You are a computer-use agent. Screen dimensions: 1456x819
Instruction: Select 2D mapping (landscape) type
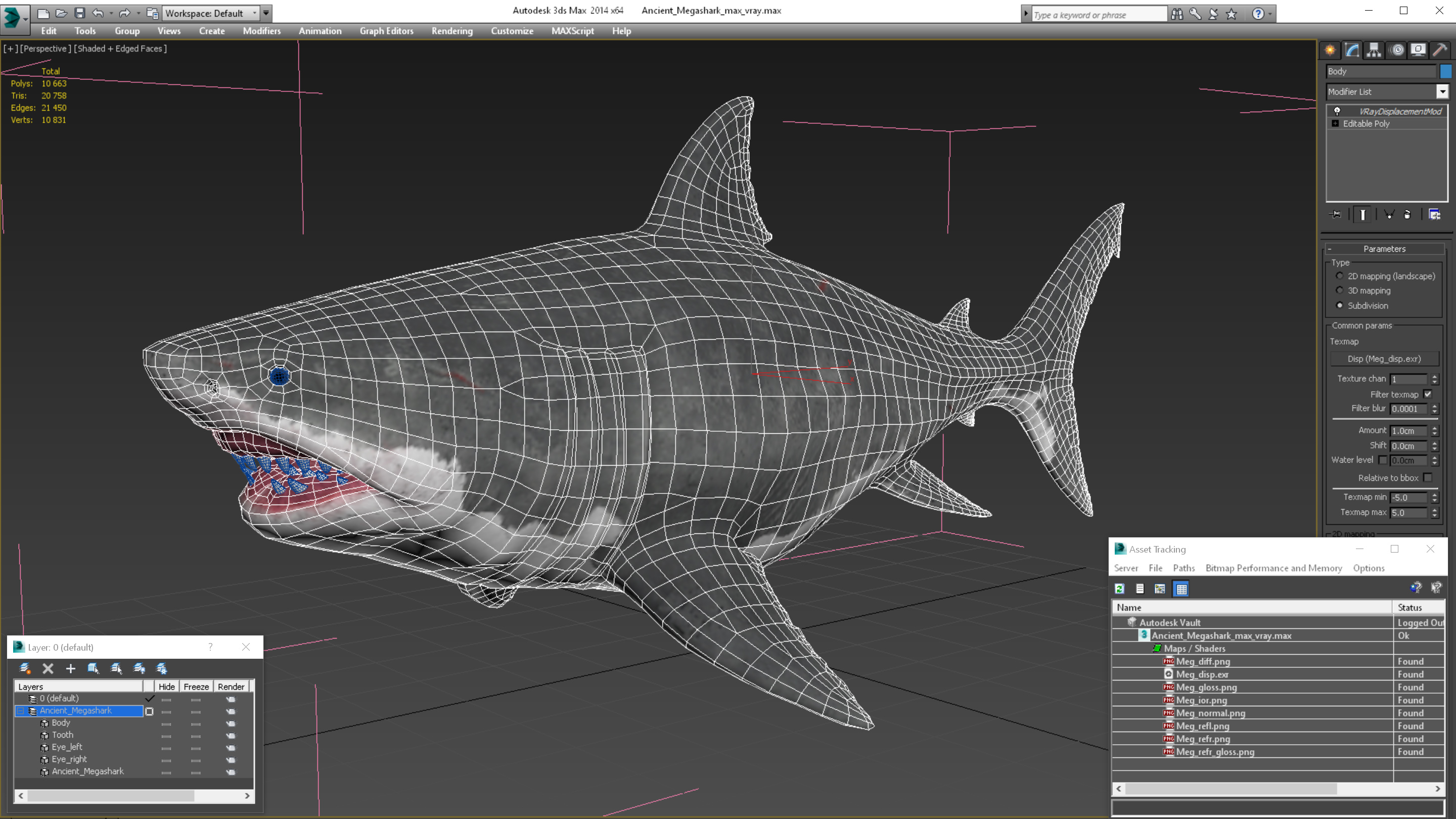point(1340,276)
